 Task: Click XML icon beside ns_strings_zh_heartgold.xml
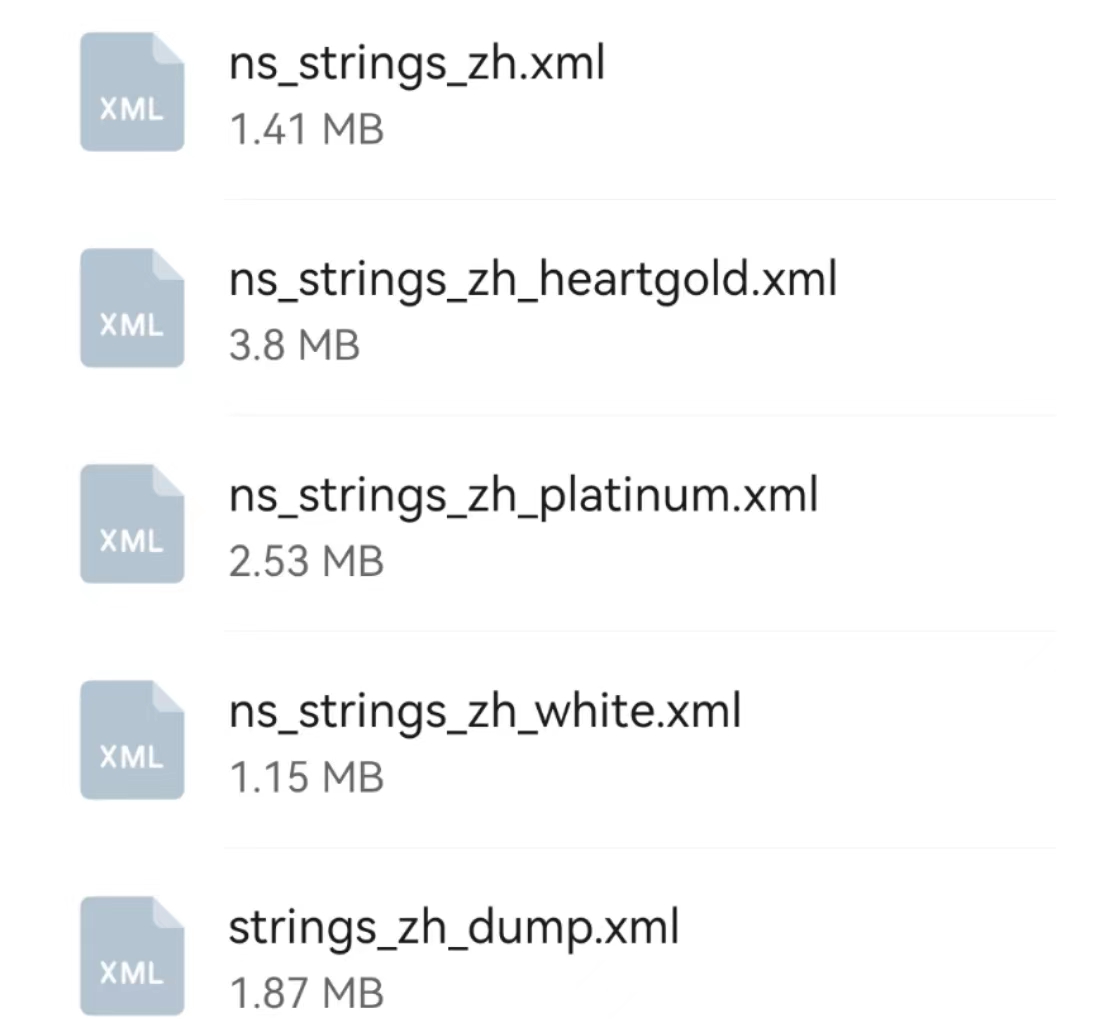click(132, 308)
